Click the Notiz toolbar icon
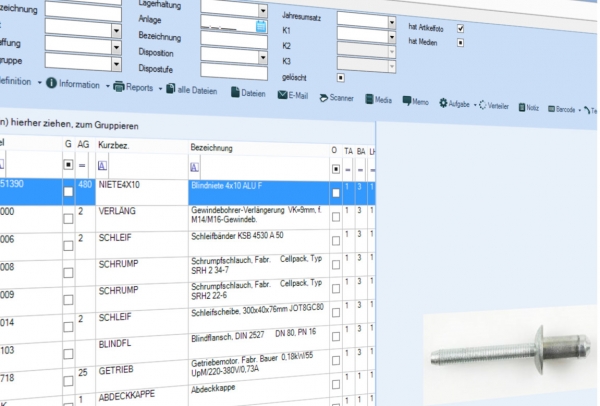600x406 pixels. [x=528, y=105]
